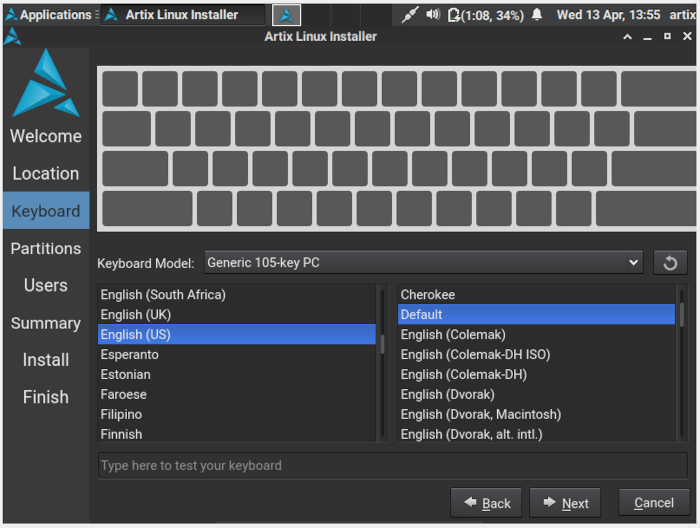
Task: Click the second Artix taskbar icon button
Action: 286,15
